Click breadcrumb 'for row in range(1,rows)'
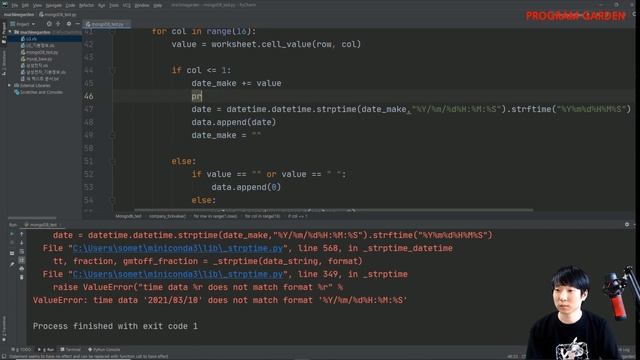The height and width of the screenshot is (360, 640). point(215,216)
